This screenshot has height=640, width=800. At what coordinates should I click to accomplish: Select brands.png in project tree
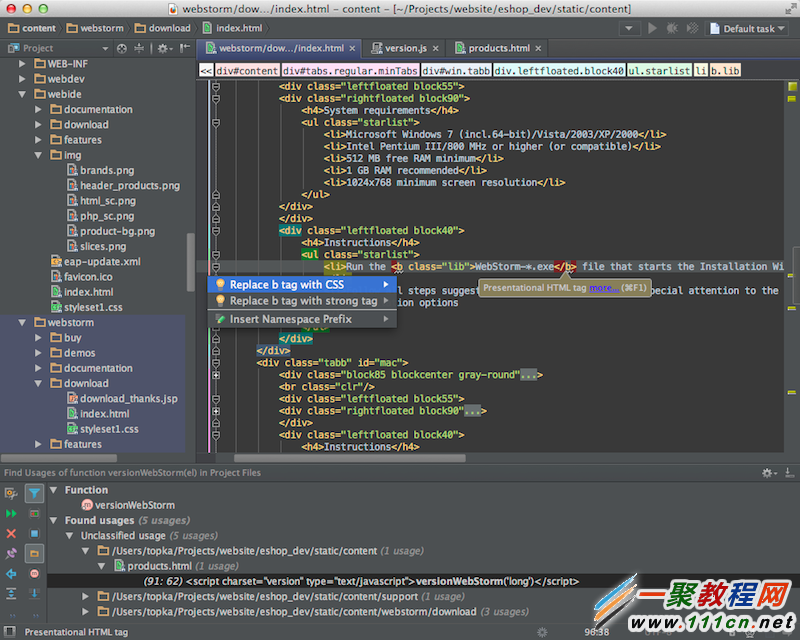101,170
